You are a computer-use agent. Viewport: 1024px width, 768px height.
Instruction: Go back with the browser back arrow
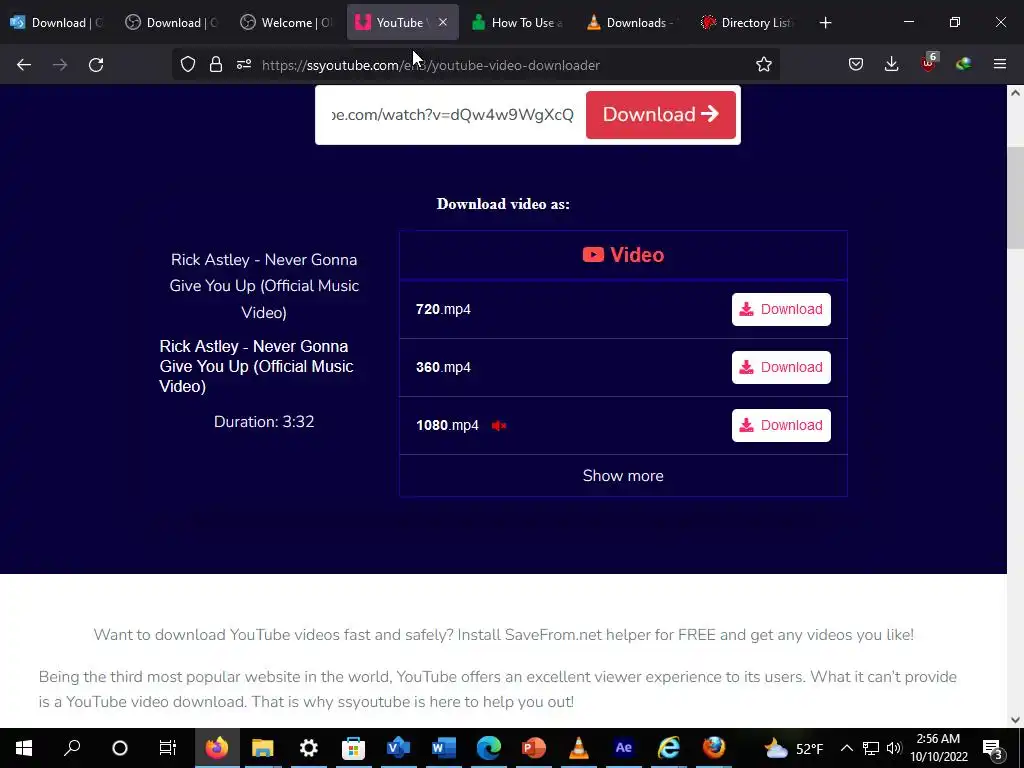point(24,65)
